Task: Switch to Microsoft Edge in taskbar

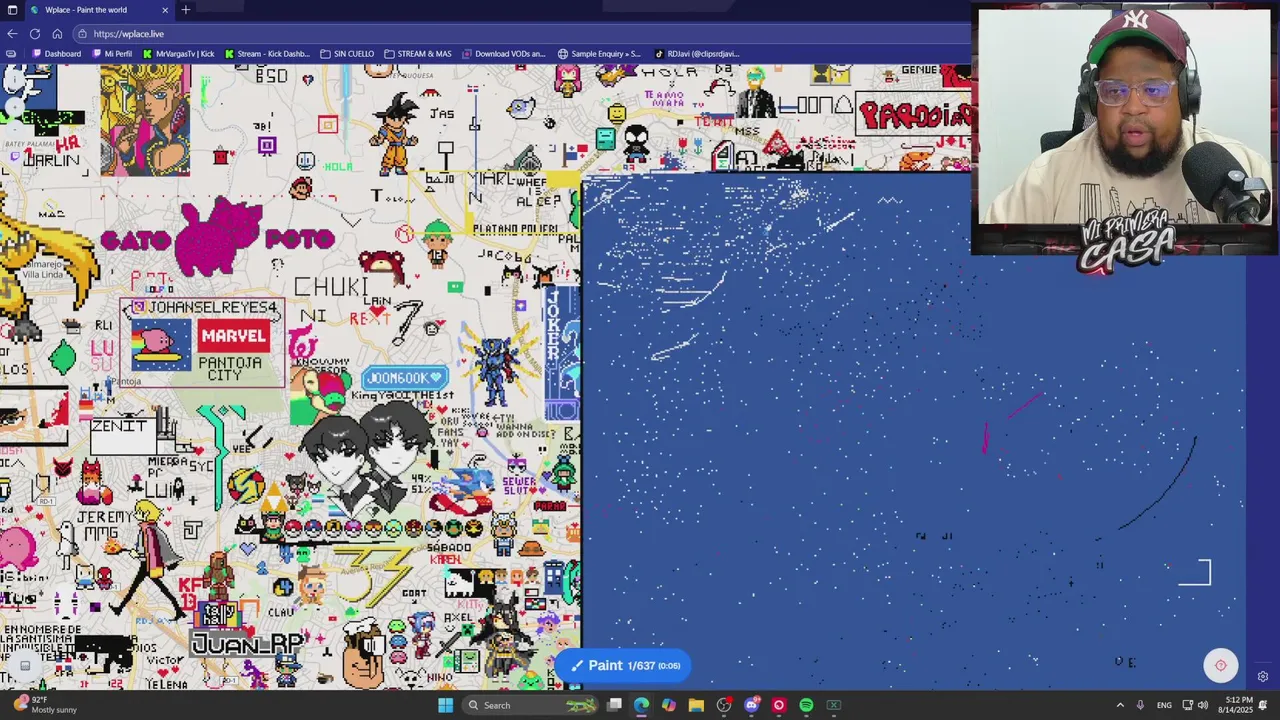Action: 641,705
